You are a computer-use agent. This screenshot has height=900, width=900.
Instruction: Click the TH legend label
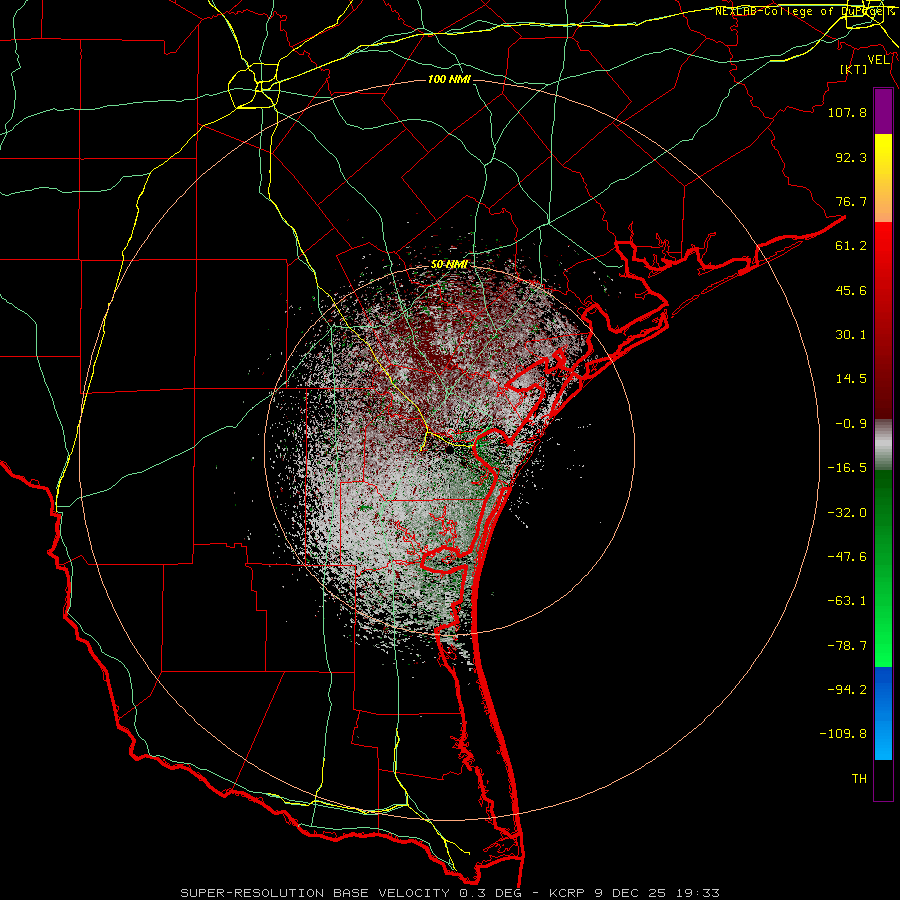(x=859, y=779)
